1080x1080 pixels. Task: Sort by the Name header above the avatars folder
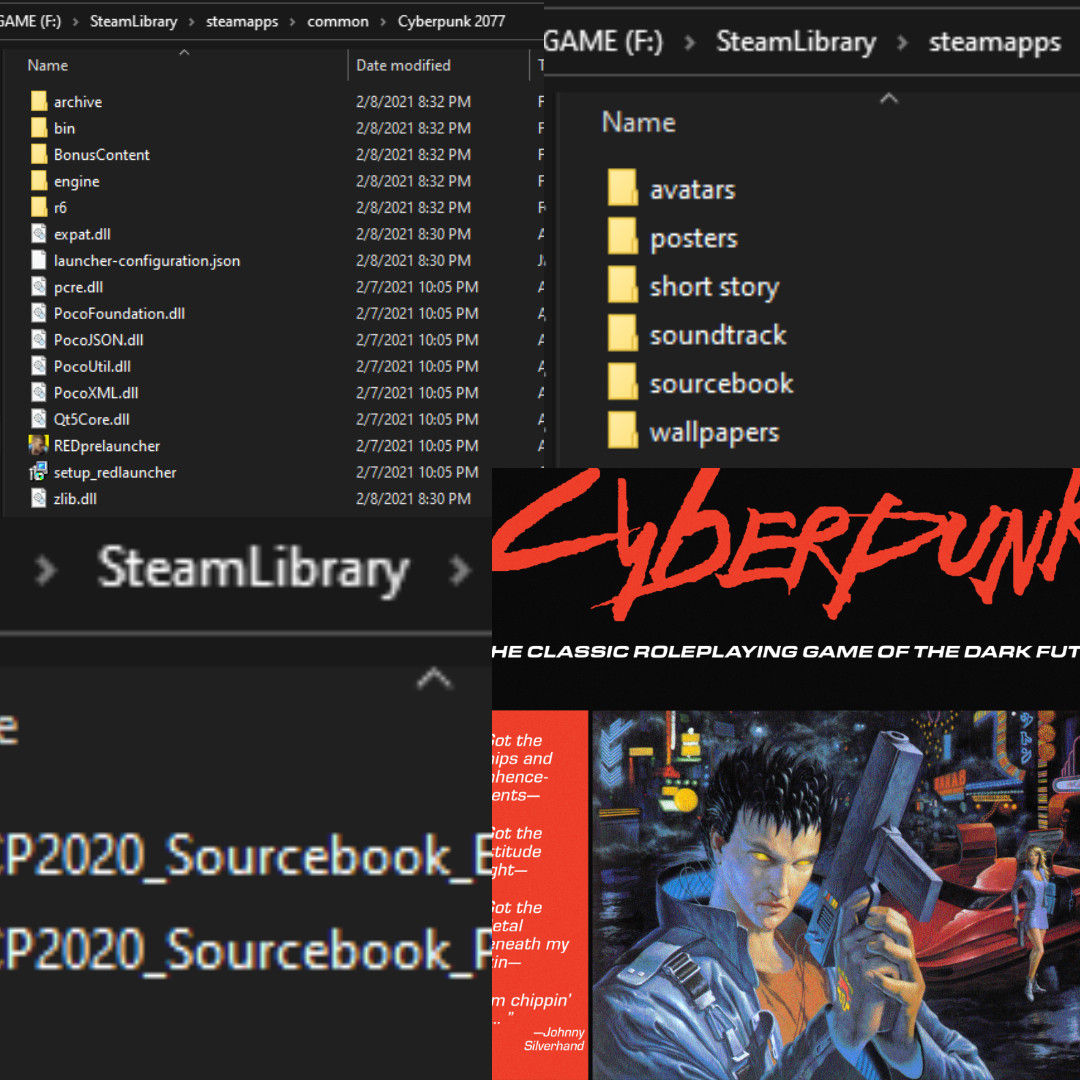(638, 123)
